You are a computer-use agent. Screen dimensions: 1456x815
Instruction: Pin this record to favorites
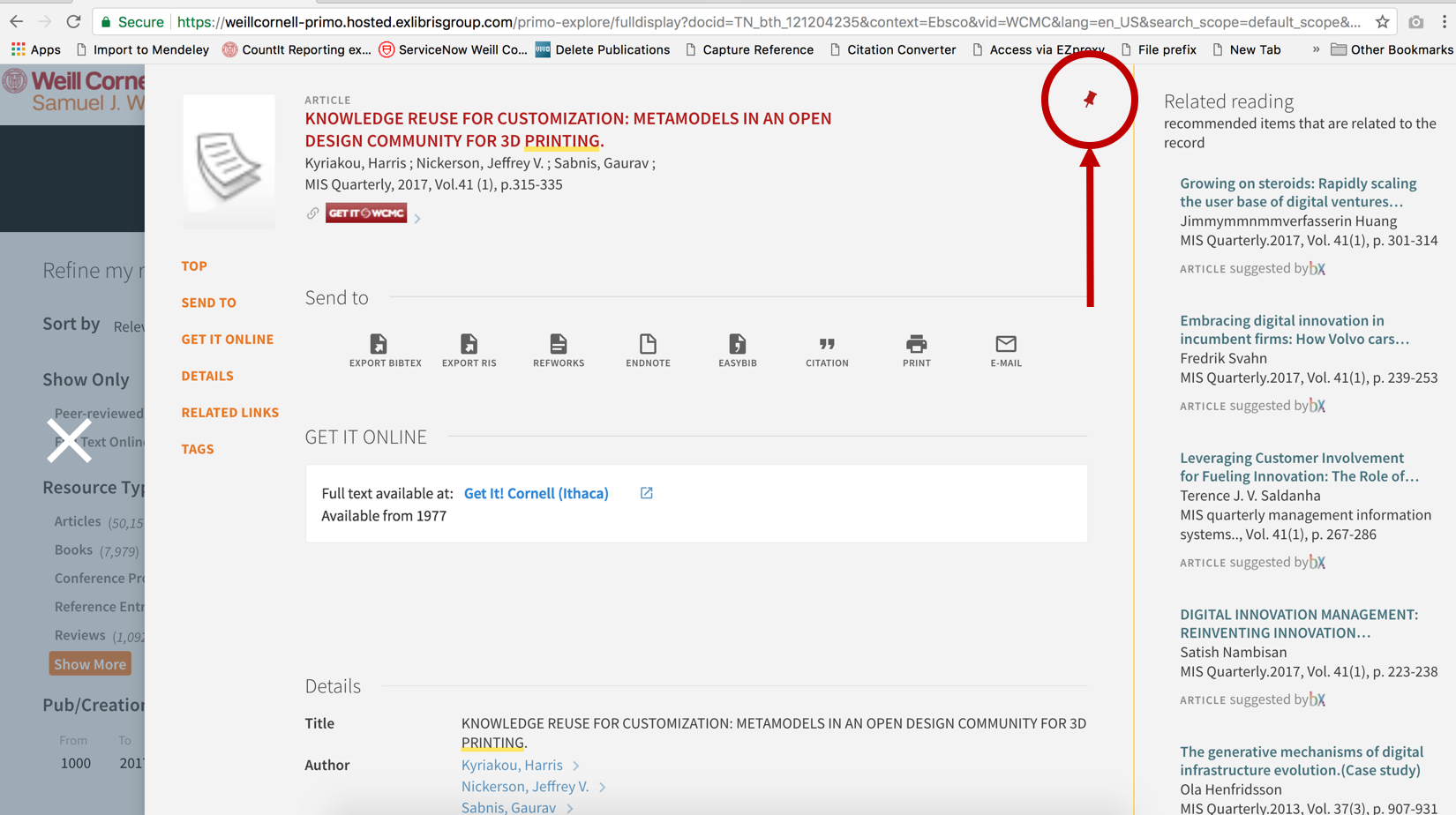1090,99
